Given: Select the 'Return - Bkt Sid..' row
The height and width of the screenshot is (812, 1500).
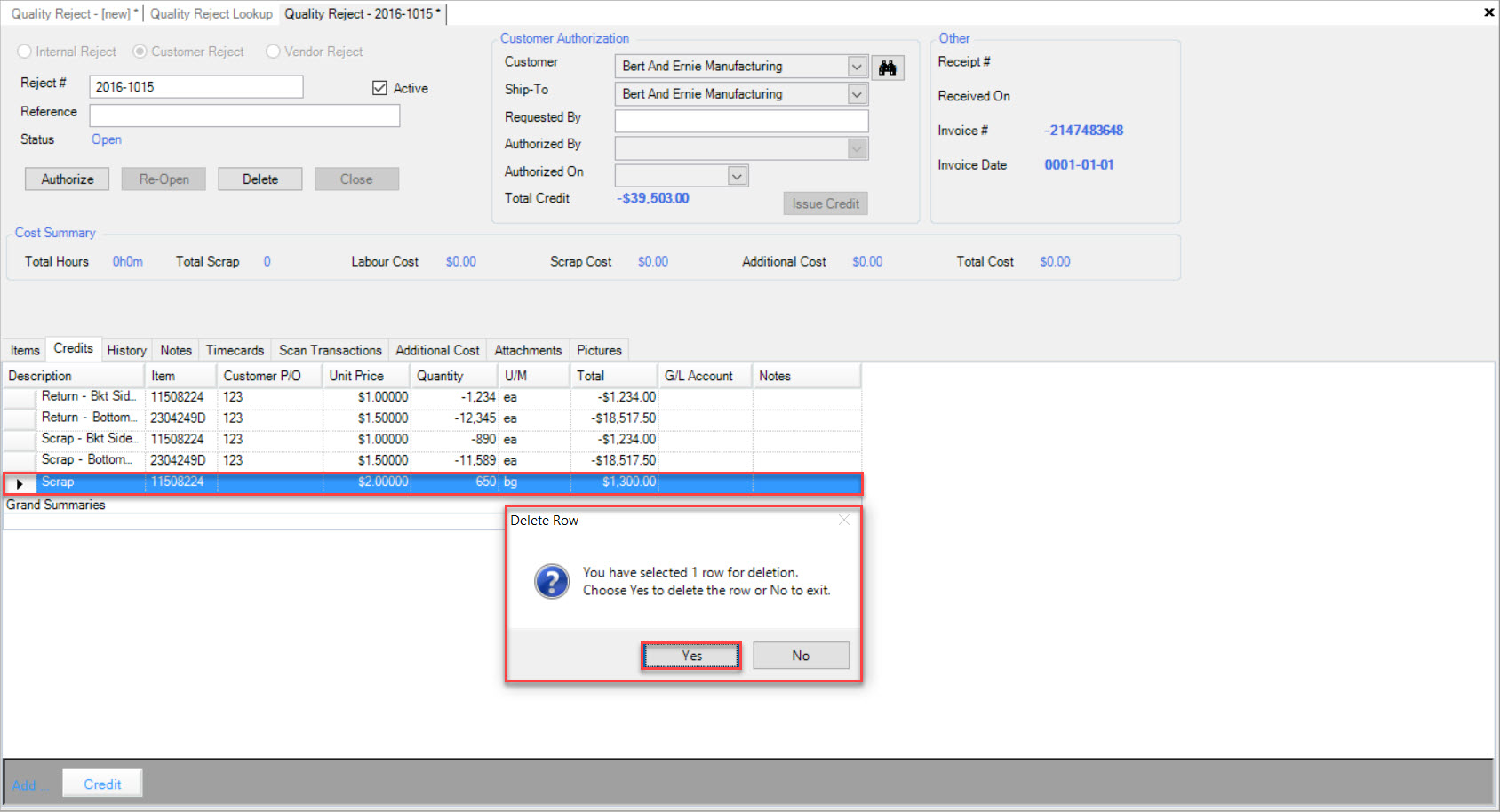Looking at the screenshot, I should pos(433,397).
